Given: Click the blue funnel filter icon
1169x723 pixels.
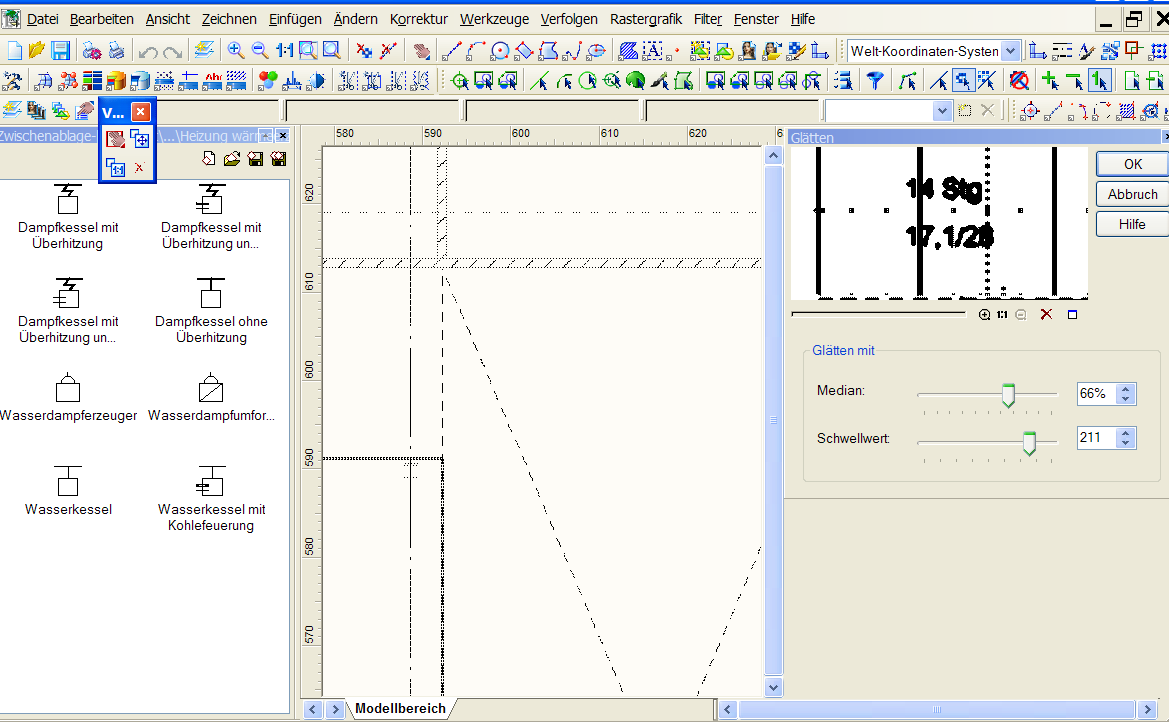Looking at the screenshot, I should coord(875,81).
